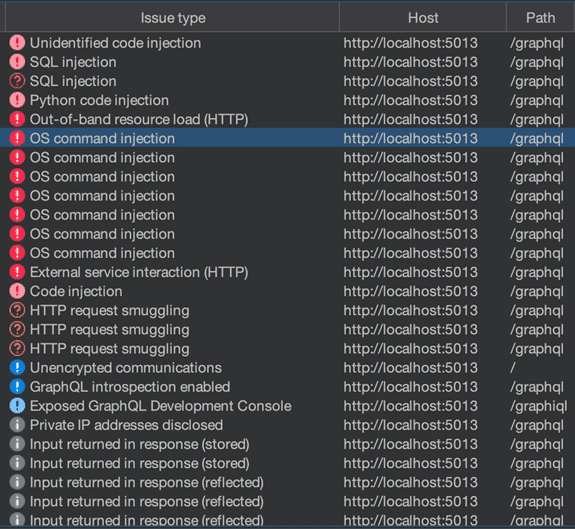The width and height of the screenshot is (575, 529).
Task: Sort by the Issue type column header
Action: coord(173,18)
